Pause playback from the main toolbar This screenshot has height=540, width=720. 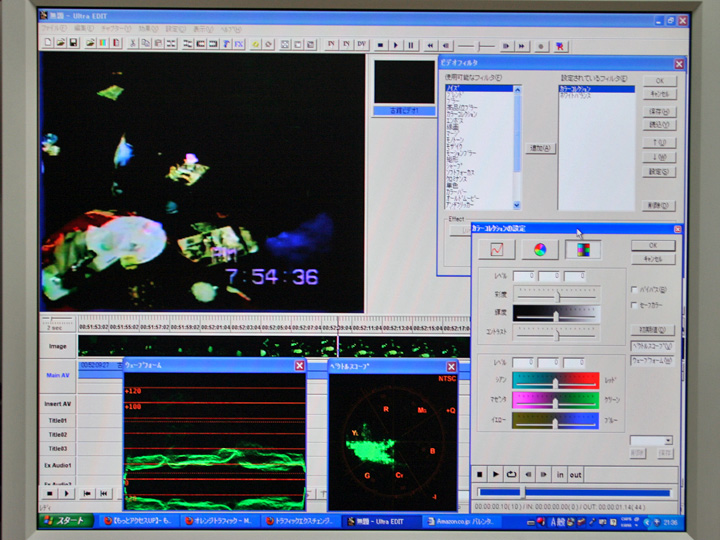click(x=411, y=45)
